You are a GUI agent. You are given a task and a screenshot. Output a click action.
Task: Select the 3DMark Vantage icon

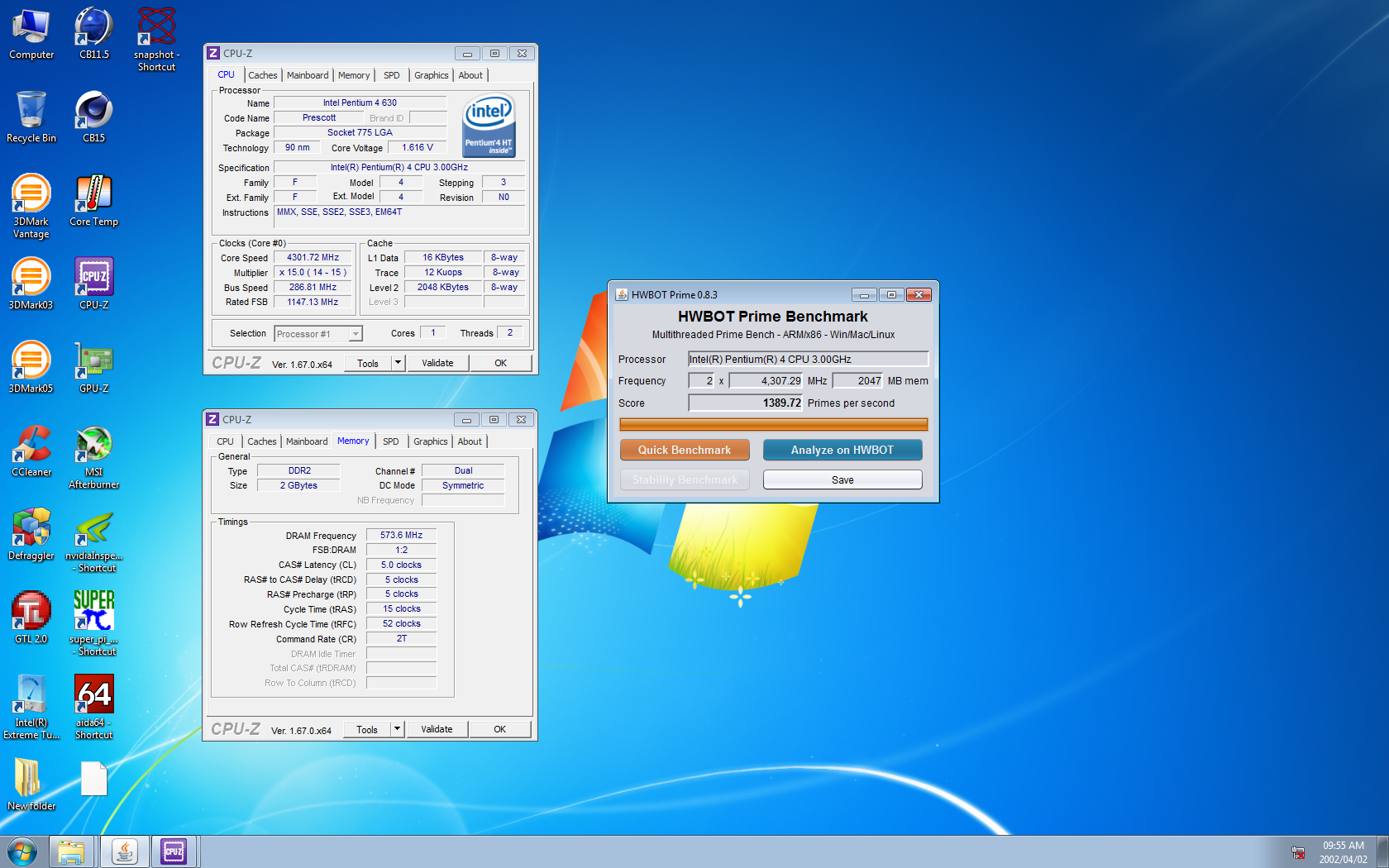pyautogui.click(x=31, y=207)
